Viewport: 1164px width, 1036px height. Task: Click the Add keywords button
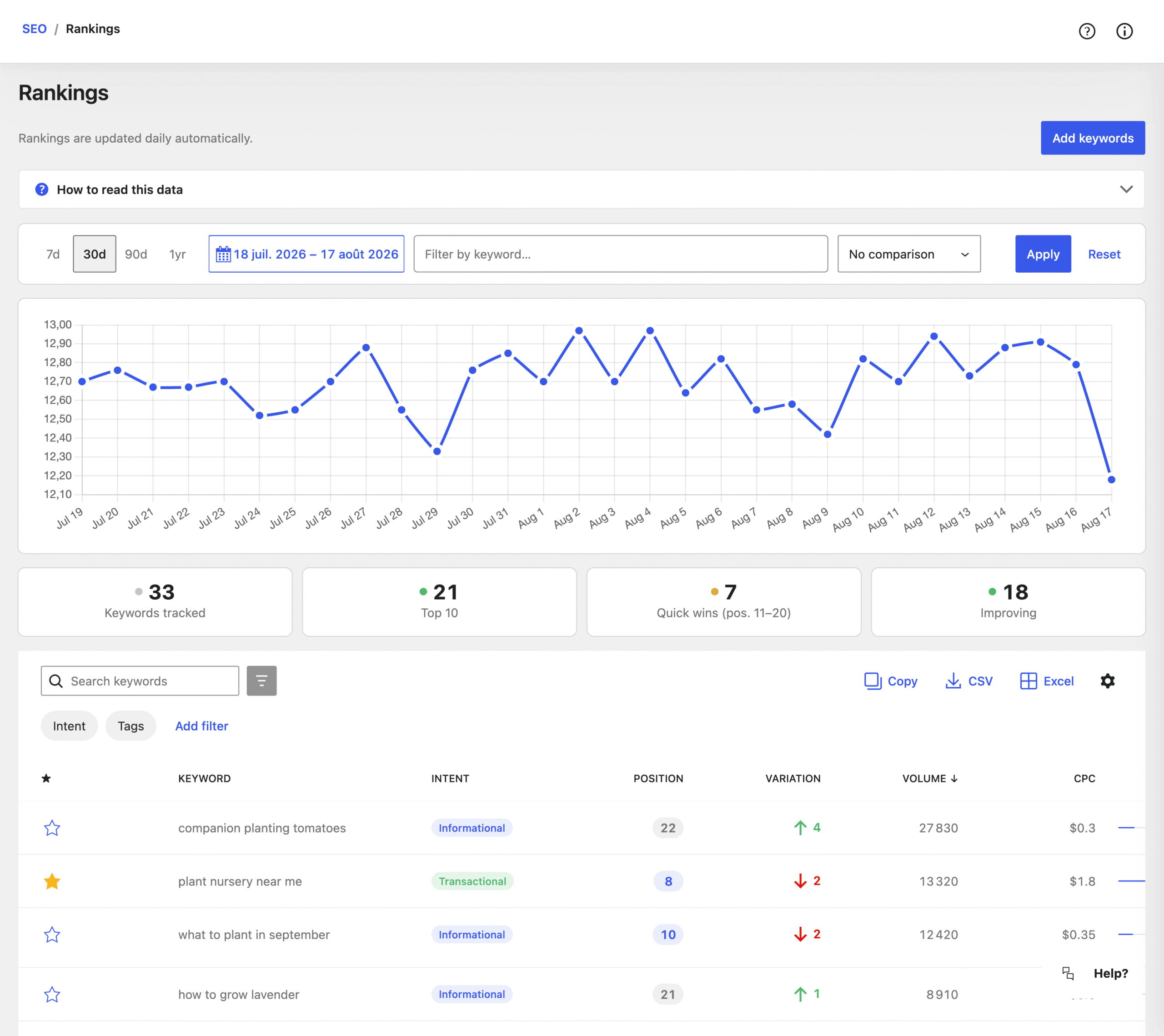tap(1093, 138)
